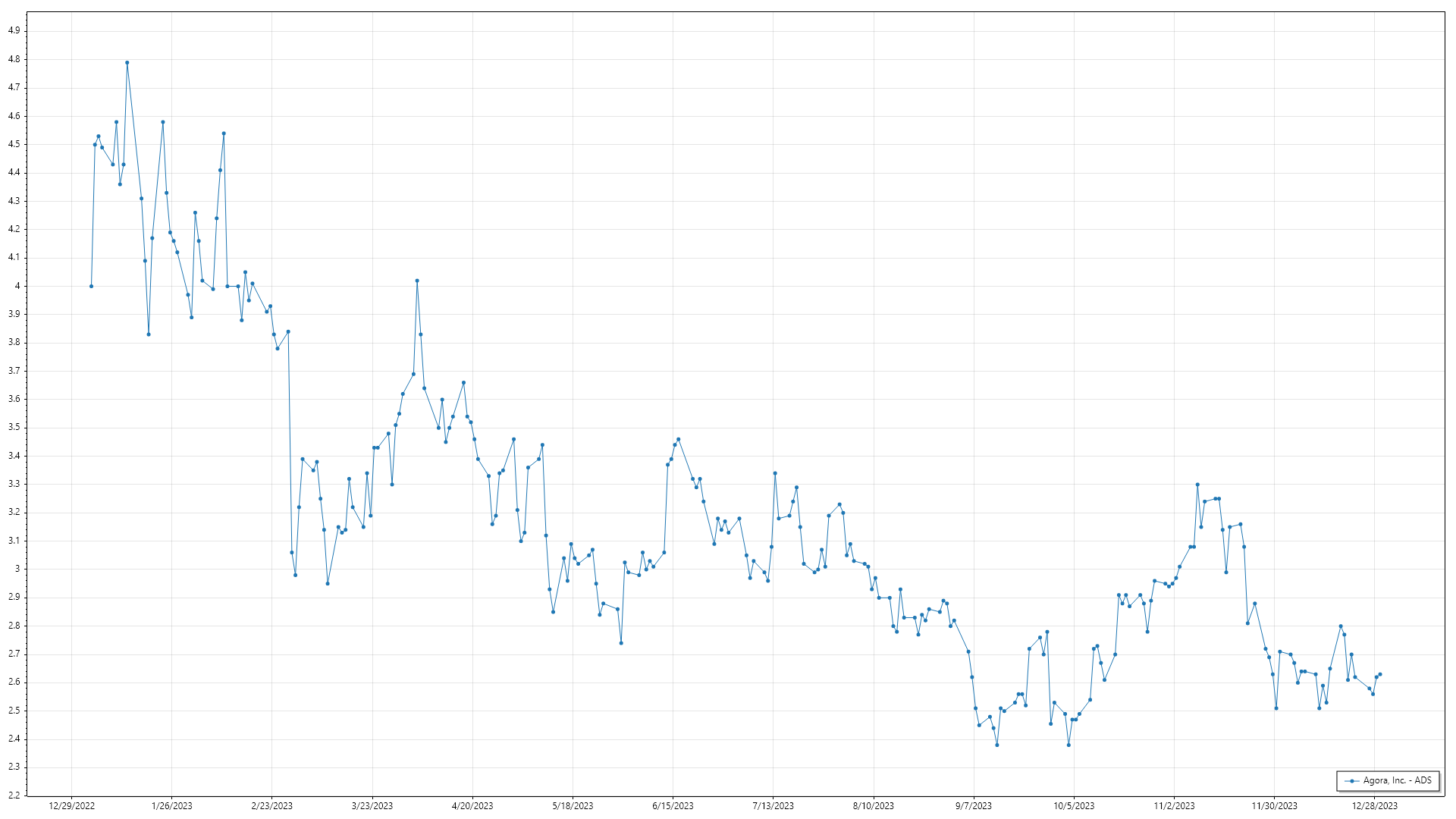Click the 4.9 y-axis value label
The image size is (1456, 819).
[14, 30]
